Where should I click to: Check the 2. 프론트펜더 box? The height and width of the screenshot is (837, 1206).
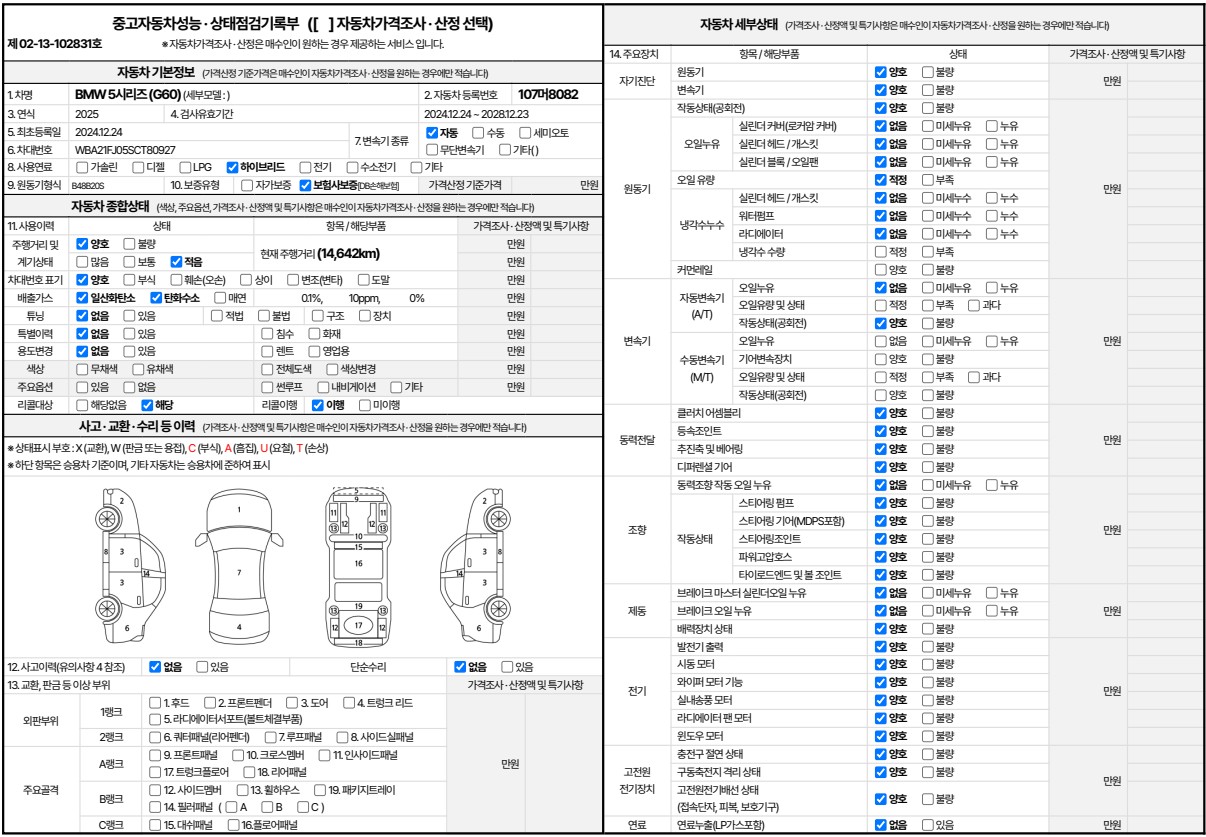tap(210, 703)
